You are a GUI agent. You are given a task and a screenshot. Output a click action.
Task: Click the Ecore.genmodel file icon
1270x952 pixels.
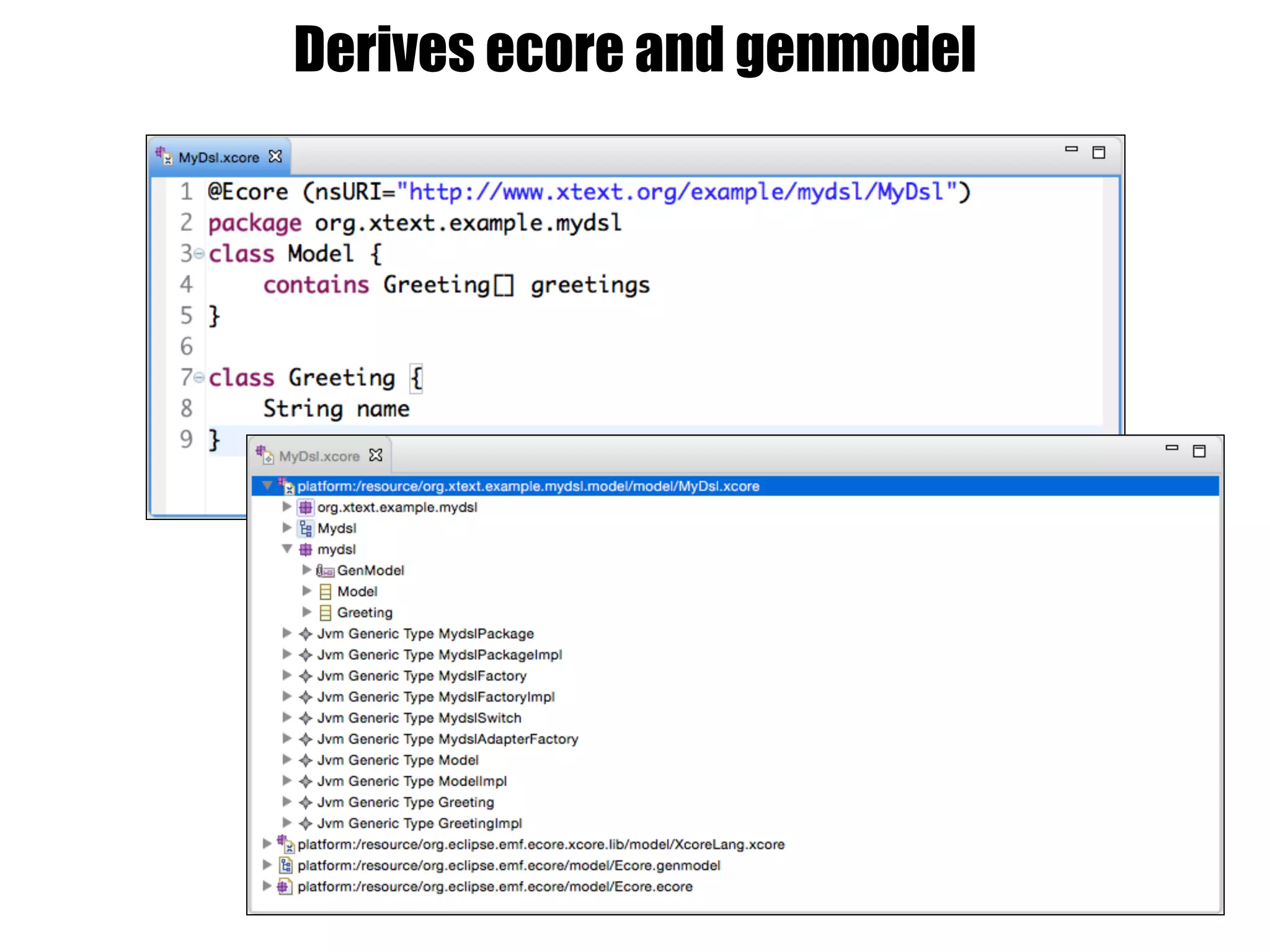285,866
